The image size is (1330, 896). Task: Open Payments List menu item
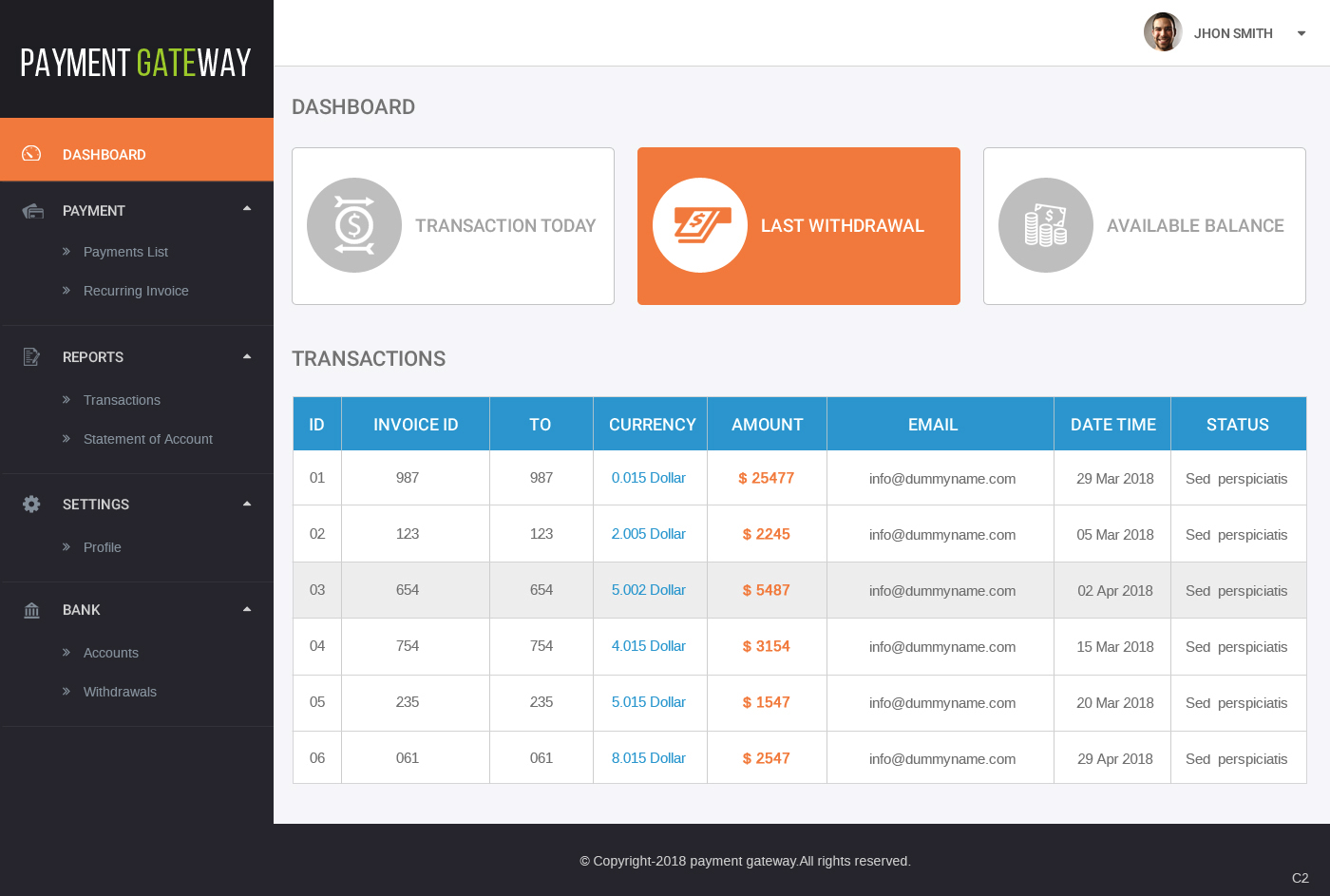[x=125, y=252]
